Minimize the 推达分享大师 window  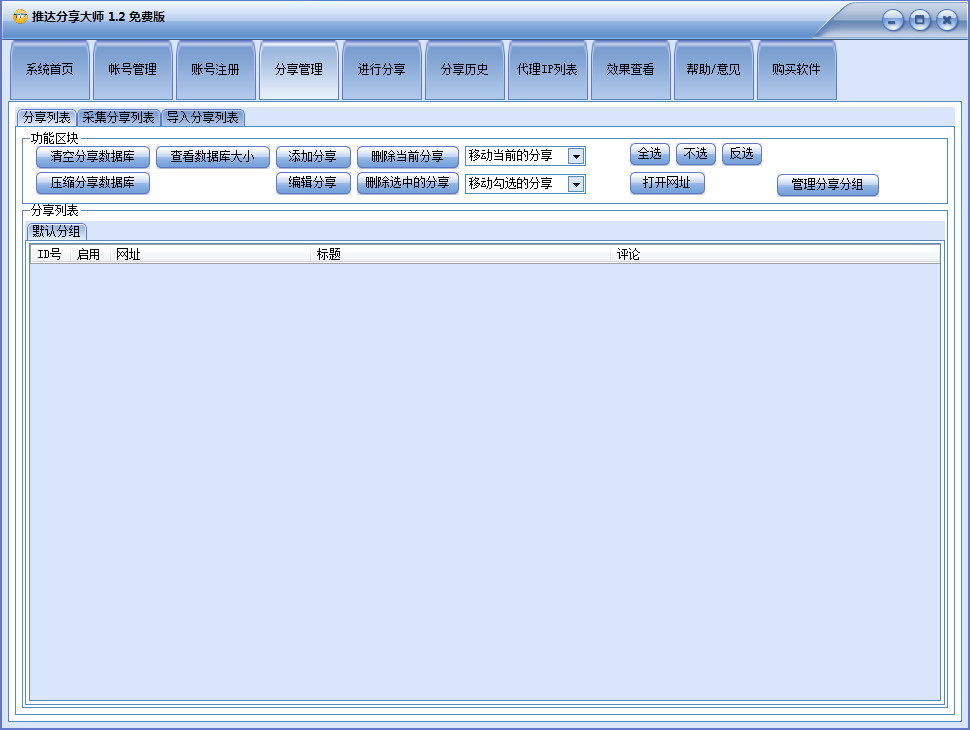click(x=892, y=21)
